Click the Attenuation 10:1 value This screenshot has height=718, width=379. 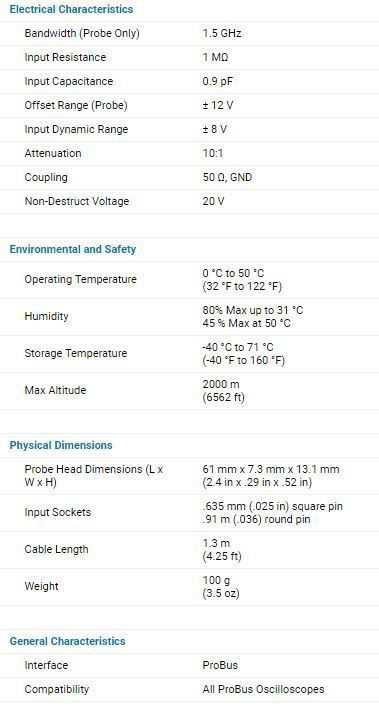coord(213,153)
